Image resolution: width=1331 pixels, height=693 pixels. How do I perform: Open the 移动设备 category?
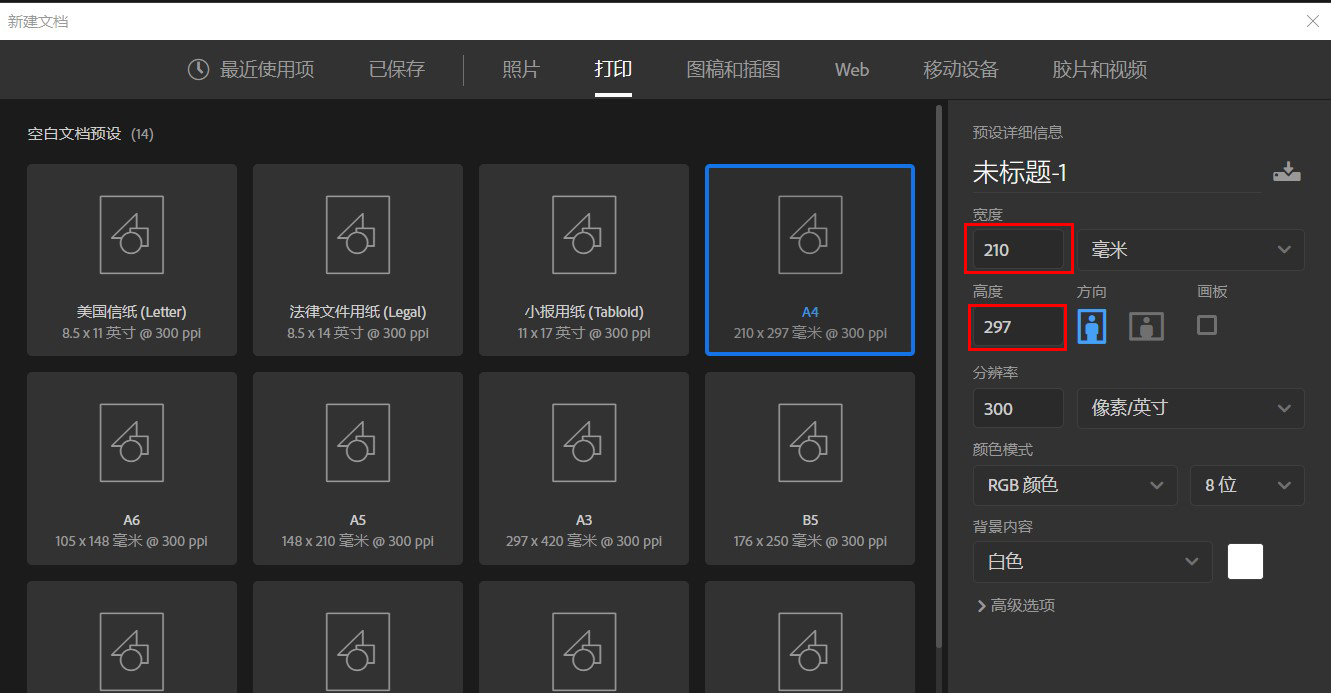(960, 69)
